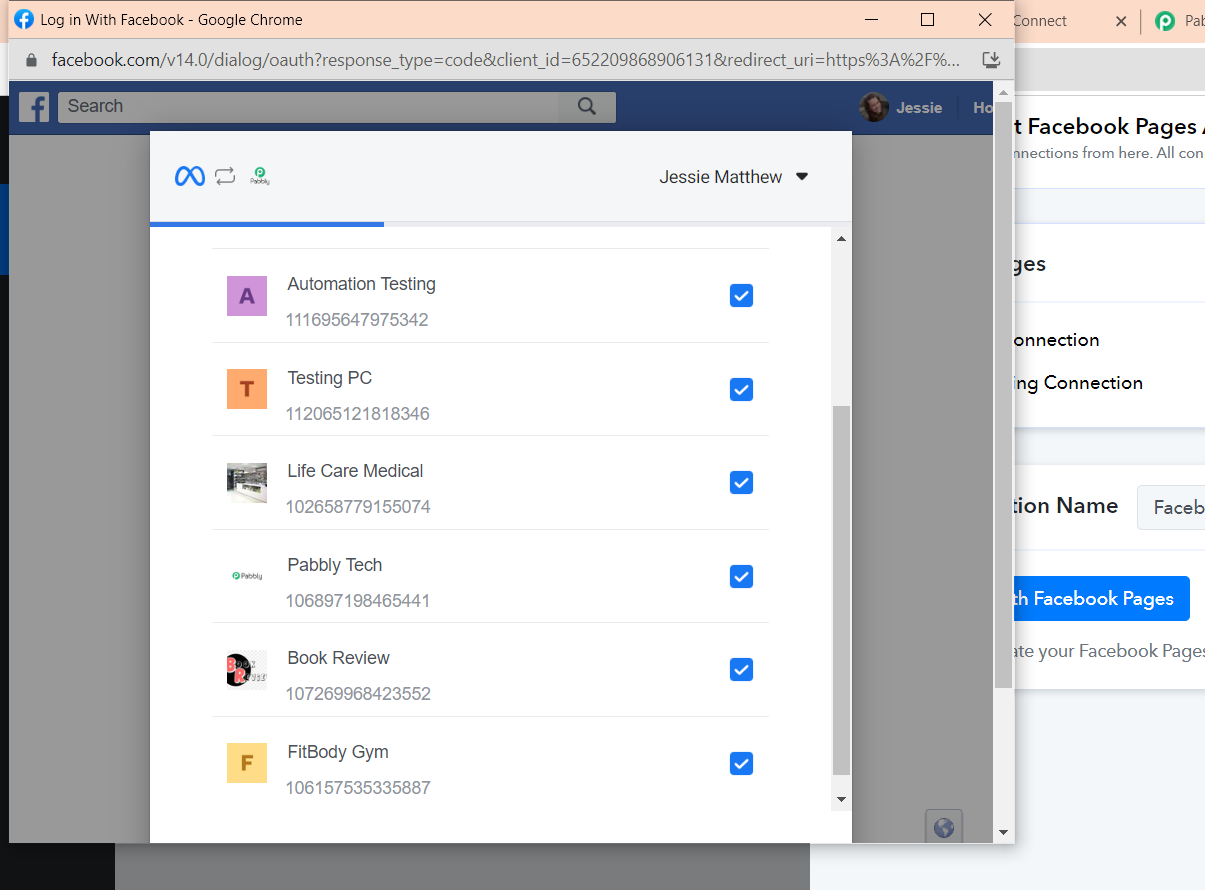Screen dimensions: 1205x890
Task: Click the page ID 112065121818346
Action: [x=358, y=414]
